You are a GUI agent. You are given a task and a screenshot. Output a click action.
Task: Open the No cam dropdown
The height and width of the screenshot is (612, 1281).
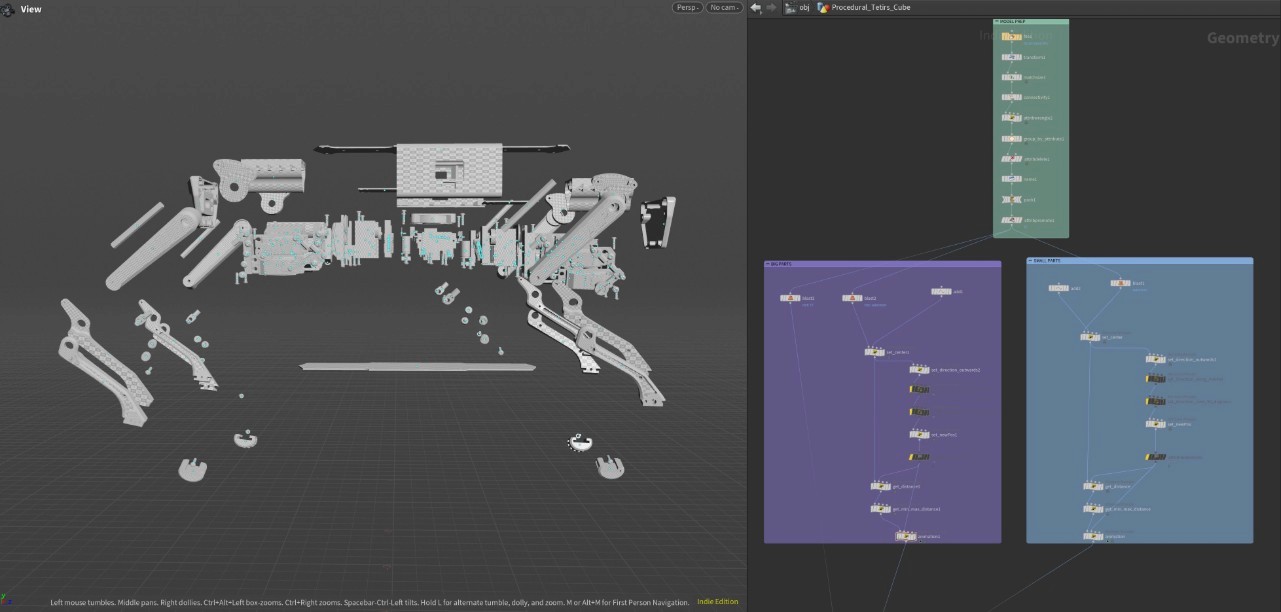[x=722, y=7]
